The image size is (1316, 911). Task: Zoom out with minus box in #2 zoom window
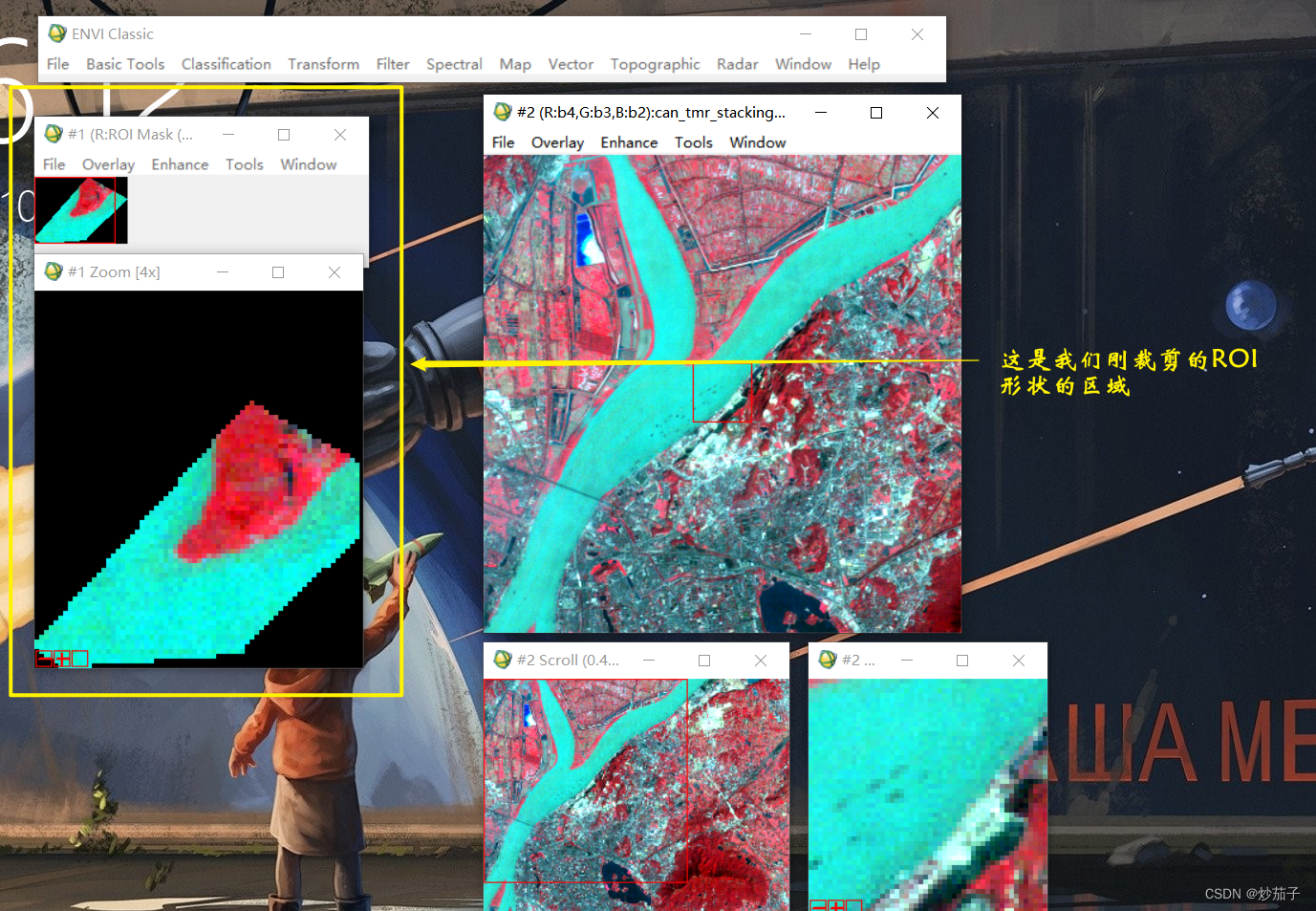pos(818,905)
